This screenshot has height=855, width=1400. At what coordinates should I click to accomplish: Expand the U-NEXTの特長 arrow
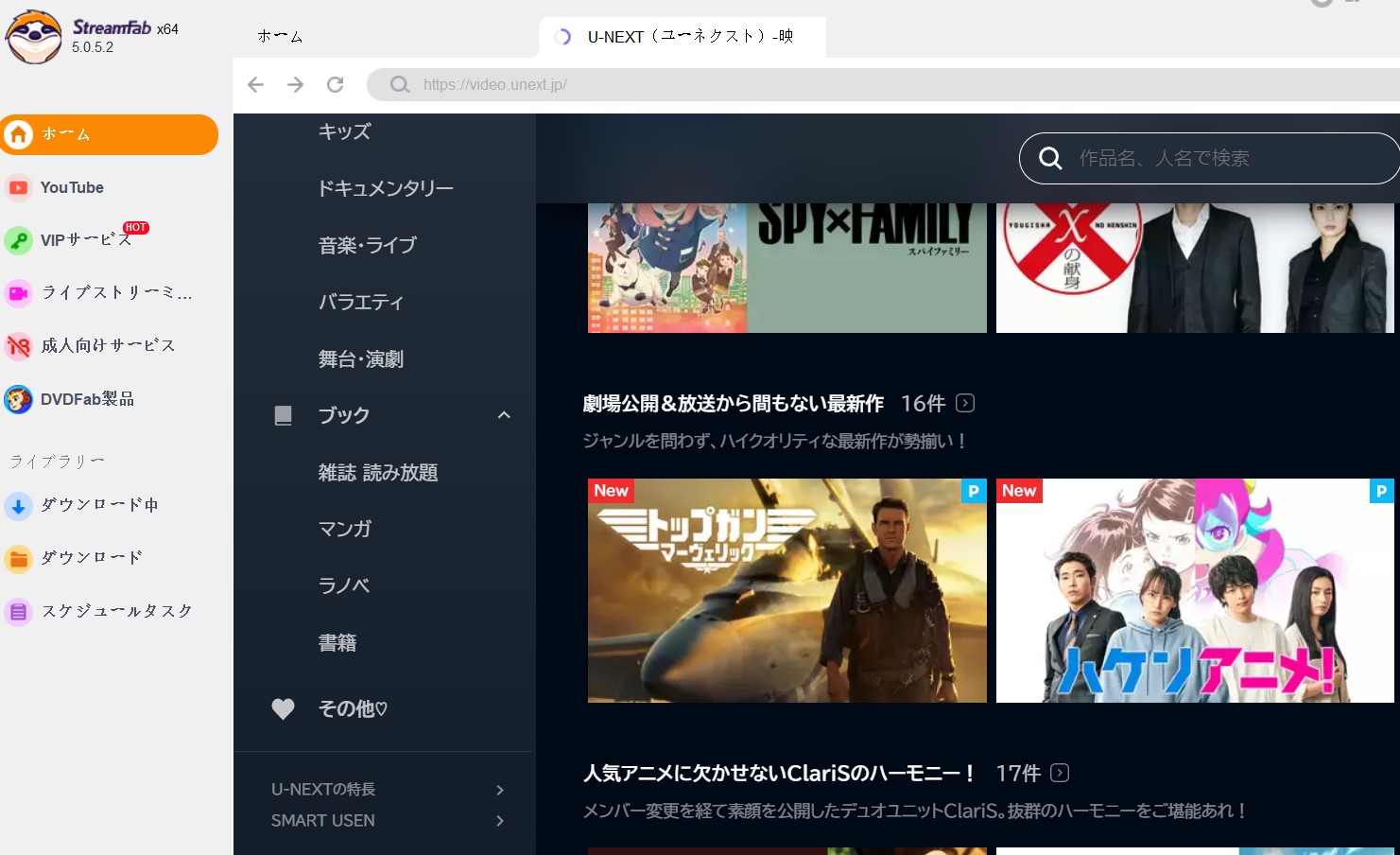point(500,790)
